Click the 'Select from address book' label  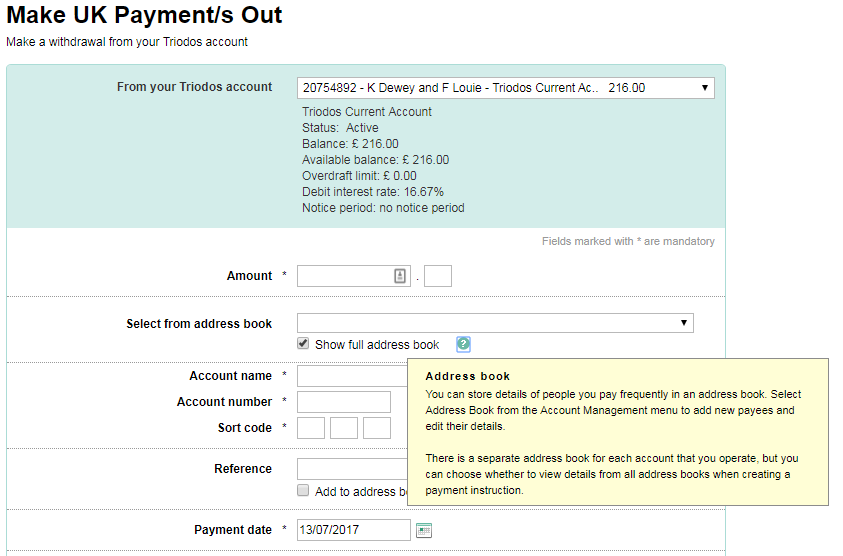click(x=199, y=324)
